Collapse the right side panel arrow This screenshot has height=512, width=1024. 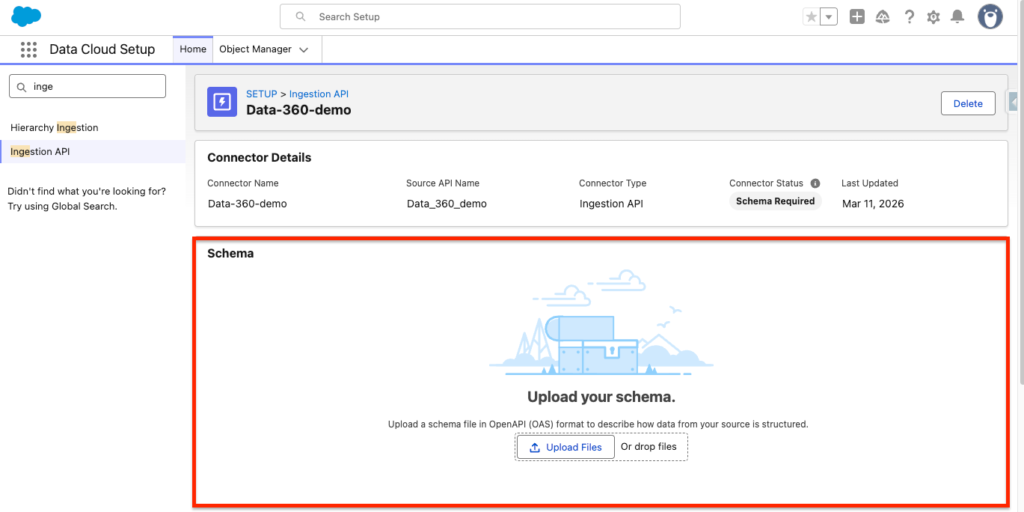tap(1013, 102)
